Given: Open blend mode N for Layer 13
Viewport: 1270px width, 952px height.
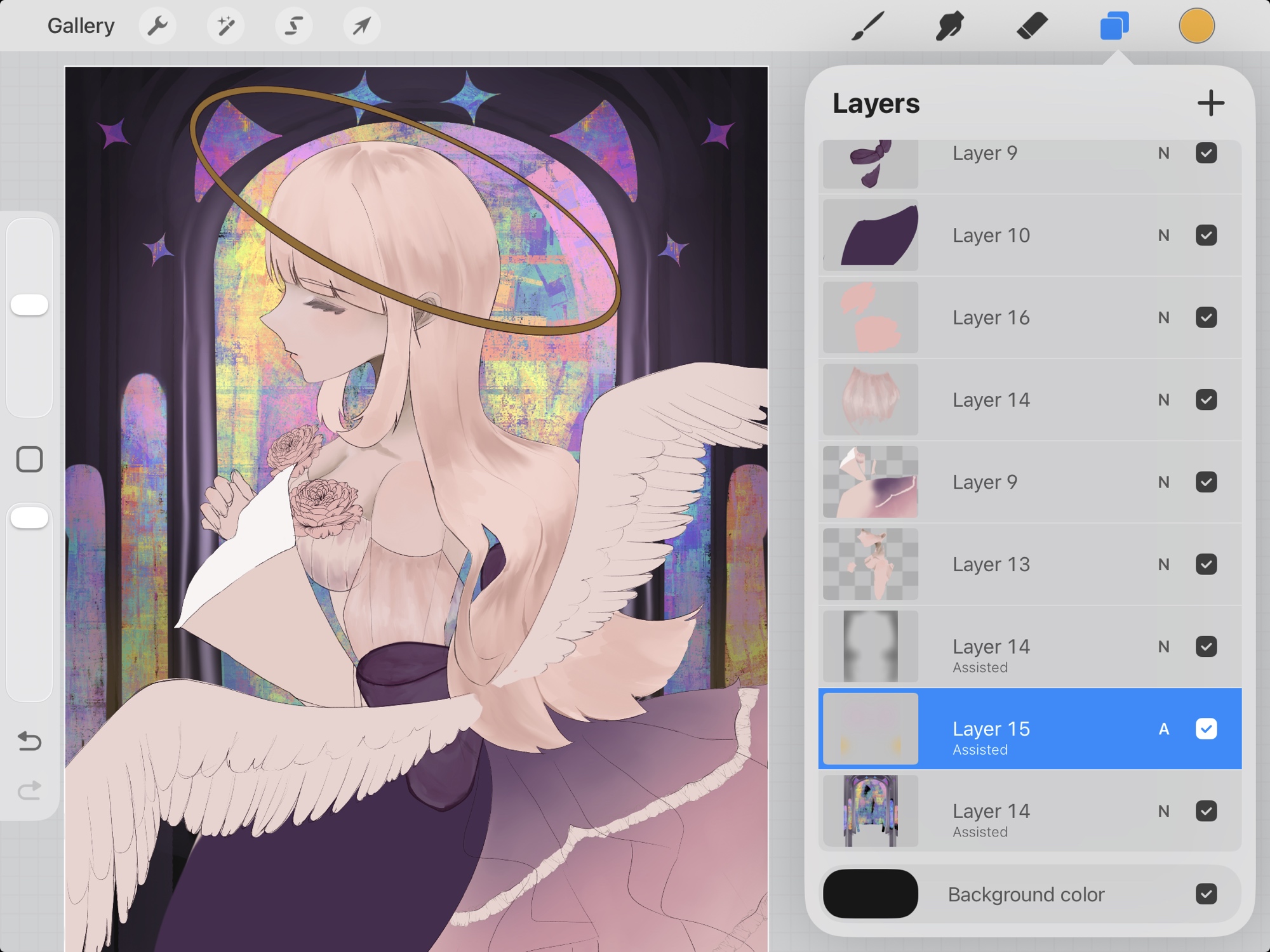Looking at the screenshot, I should pos(1163,564).
